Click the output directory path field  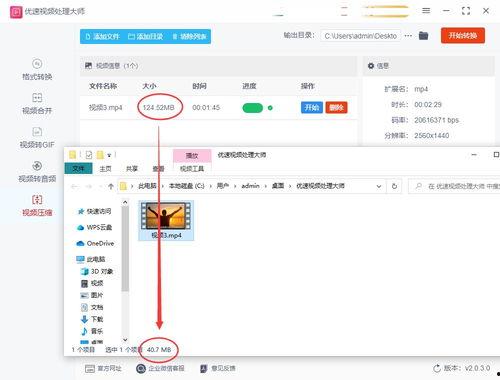[361, 36]
